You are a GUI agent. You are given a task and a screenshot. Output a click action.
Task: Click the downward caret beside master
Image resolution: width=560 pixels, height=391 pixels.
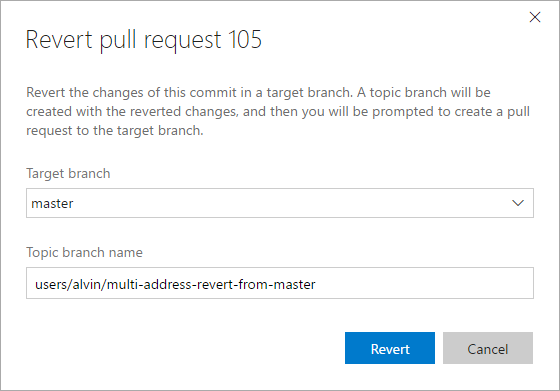coord(518,203)
